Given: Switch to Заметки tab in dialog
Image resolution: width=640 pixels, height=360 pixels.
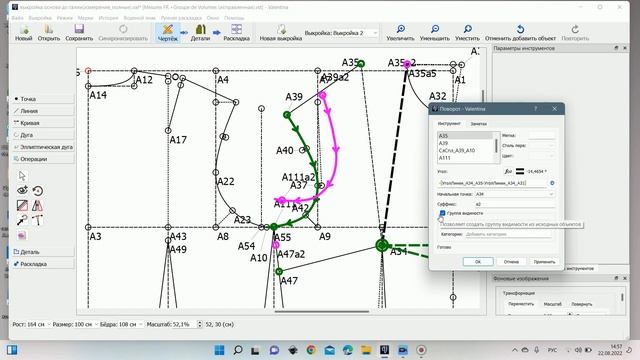Looking at the screenshot, I should (478, 124).
